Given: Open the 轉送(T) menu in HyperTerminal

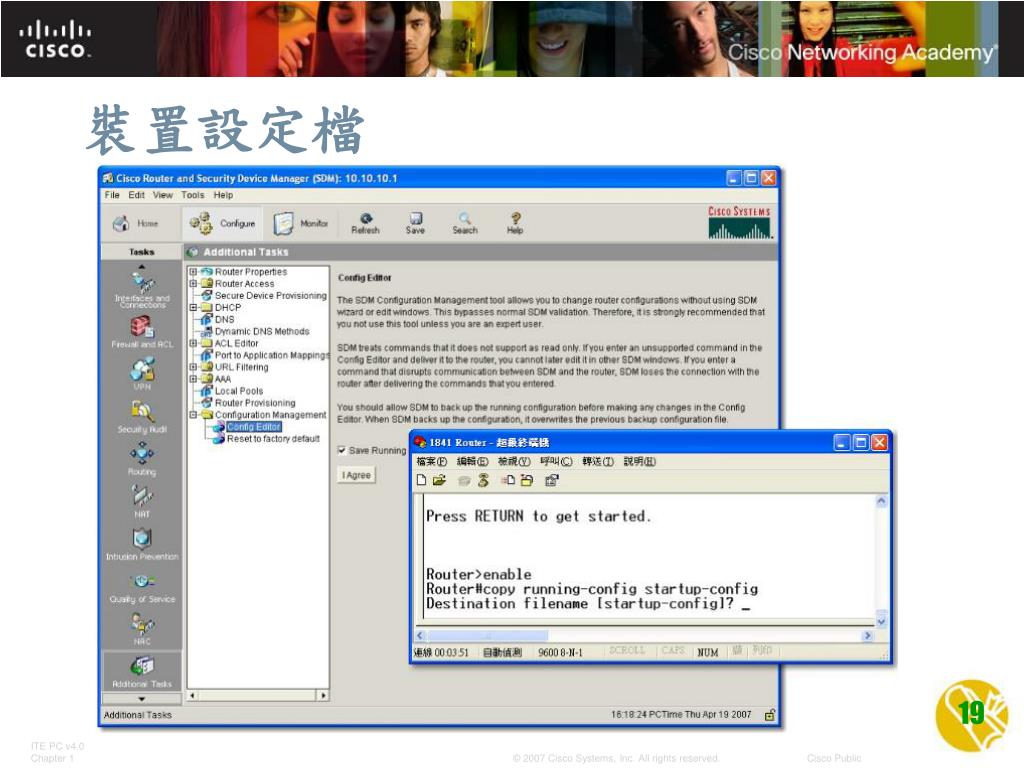Looking at the screenshot, I should pos(598,462).
